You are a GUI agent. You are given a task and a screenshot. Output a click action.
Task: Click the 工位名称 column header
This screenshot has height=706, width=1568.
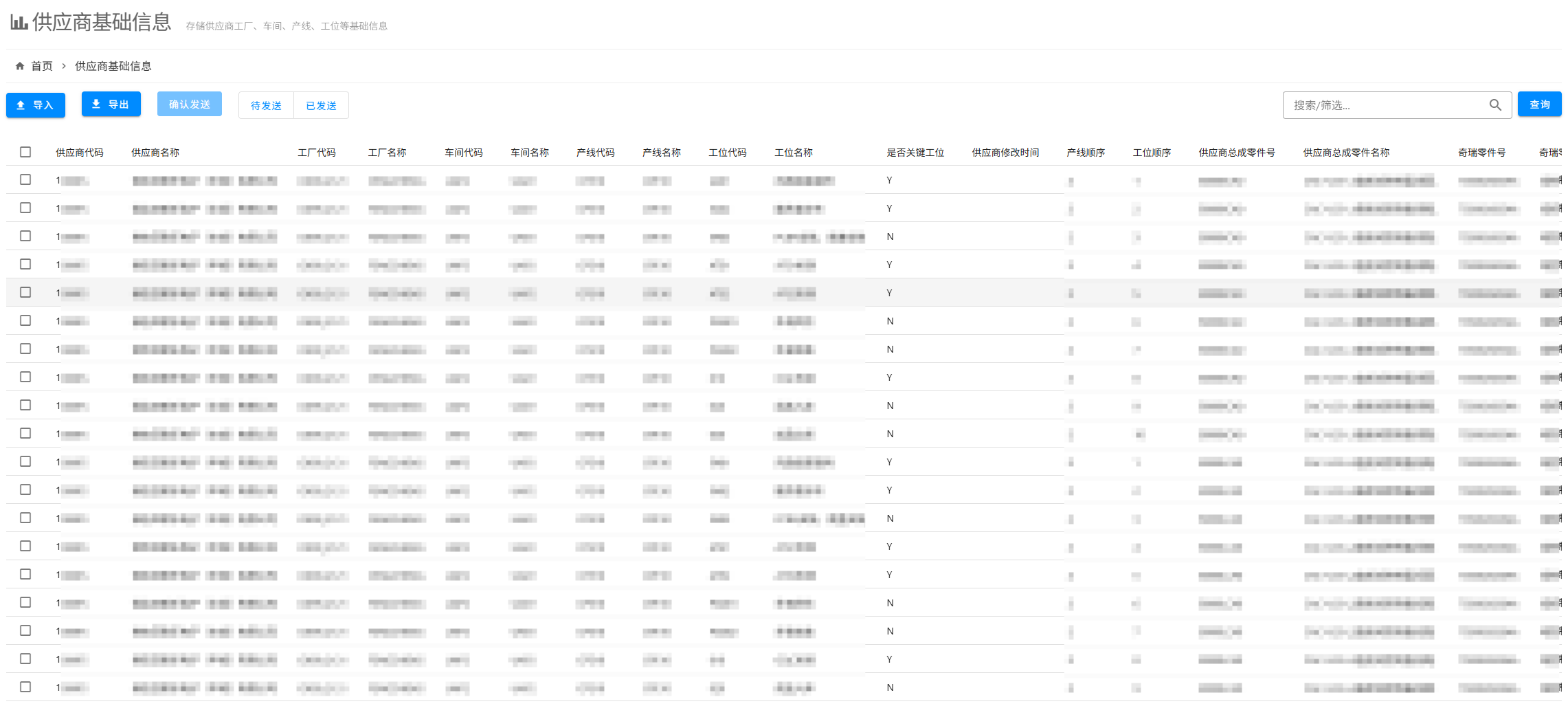(x=794, y=153)
